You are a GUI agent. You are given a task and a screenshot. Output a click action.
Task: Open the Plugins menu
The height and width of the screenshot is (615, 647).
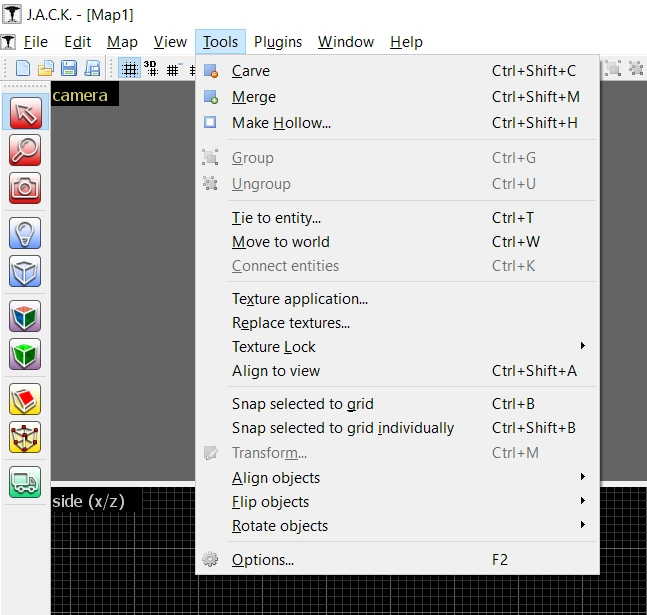(278, 42)
